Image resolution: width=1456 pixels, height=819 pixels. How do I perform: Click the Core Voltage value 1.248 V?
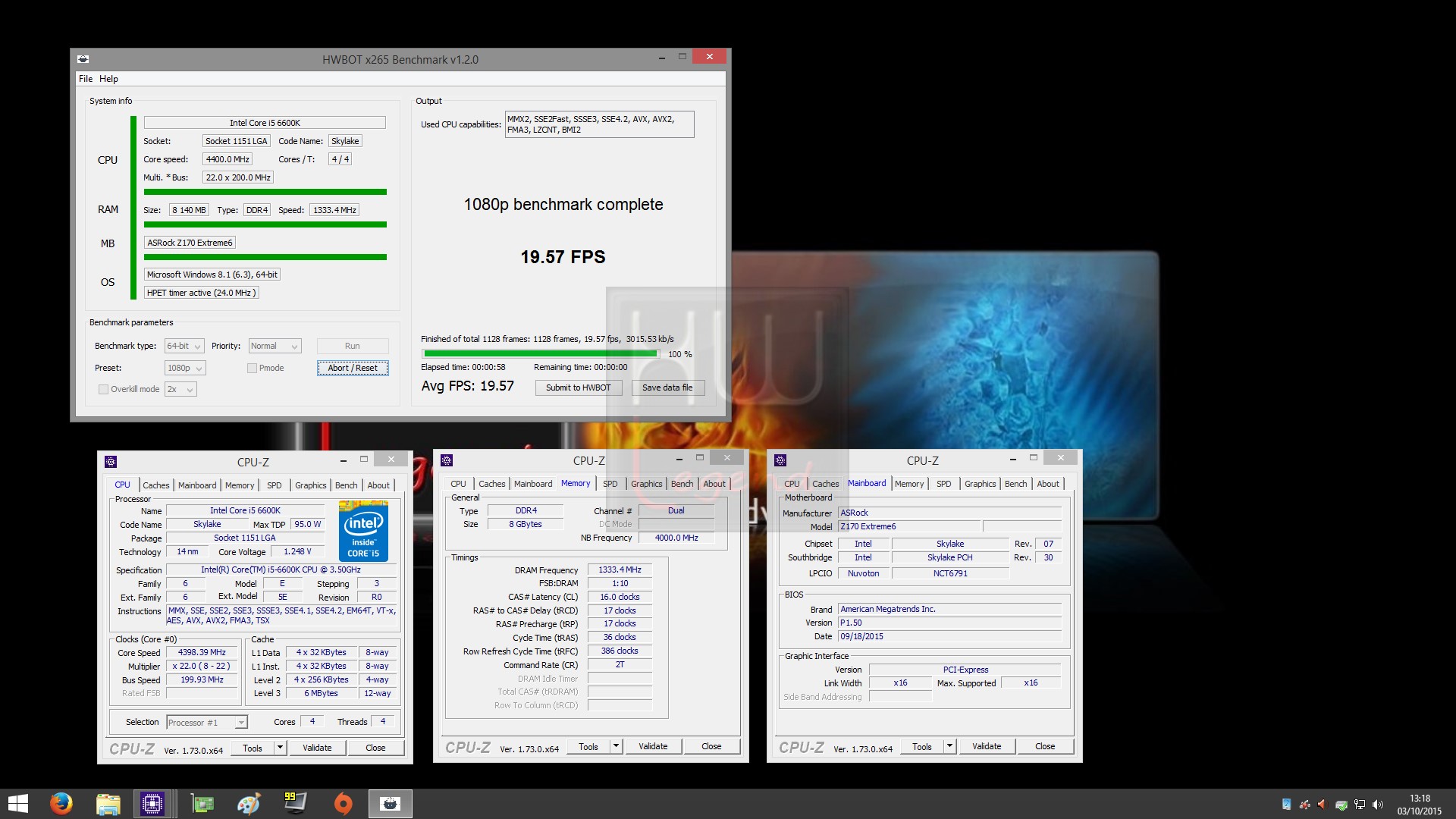pyautogui.click(x=297, y=551)
